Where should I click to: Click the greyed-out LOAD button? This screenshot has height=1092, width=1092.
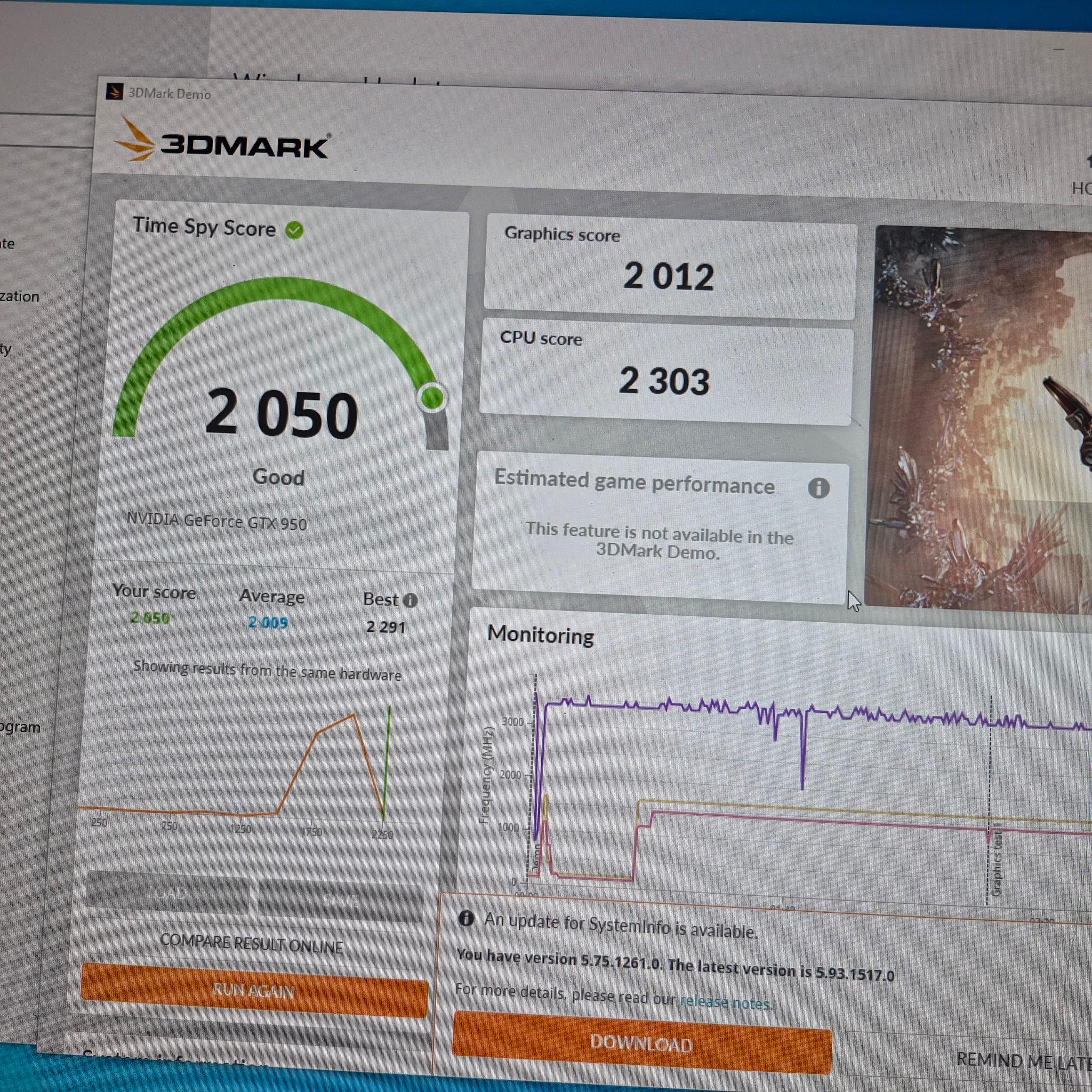click(167, 894)
